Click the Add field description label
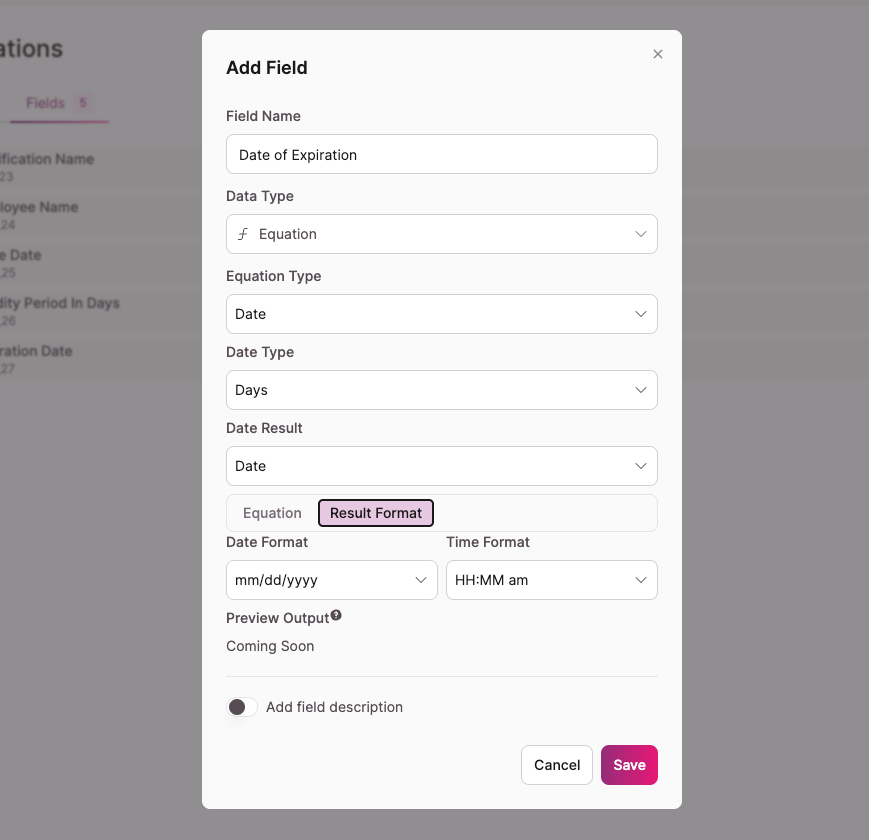The height and width of the screenshot is (840, 869). click(x=334, y=707)
